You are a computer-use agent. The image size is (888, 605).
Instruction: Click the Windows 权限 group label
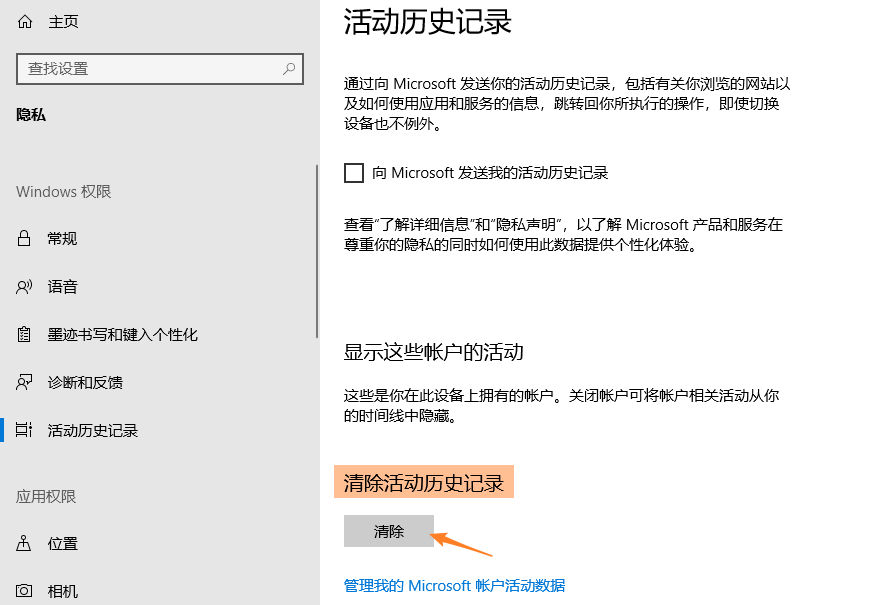pos(63,191)
